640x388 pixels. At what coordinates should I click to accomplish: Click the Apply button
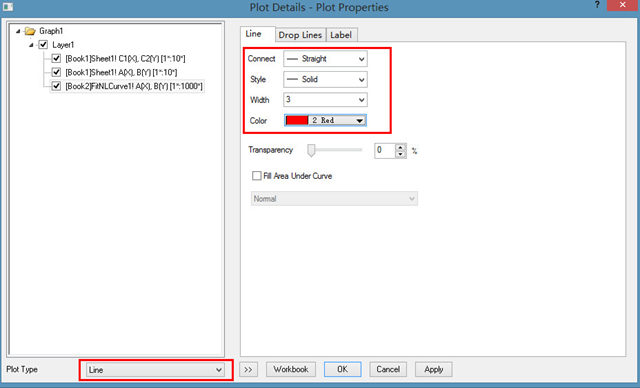(x=433, y=370)
